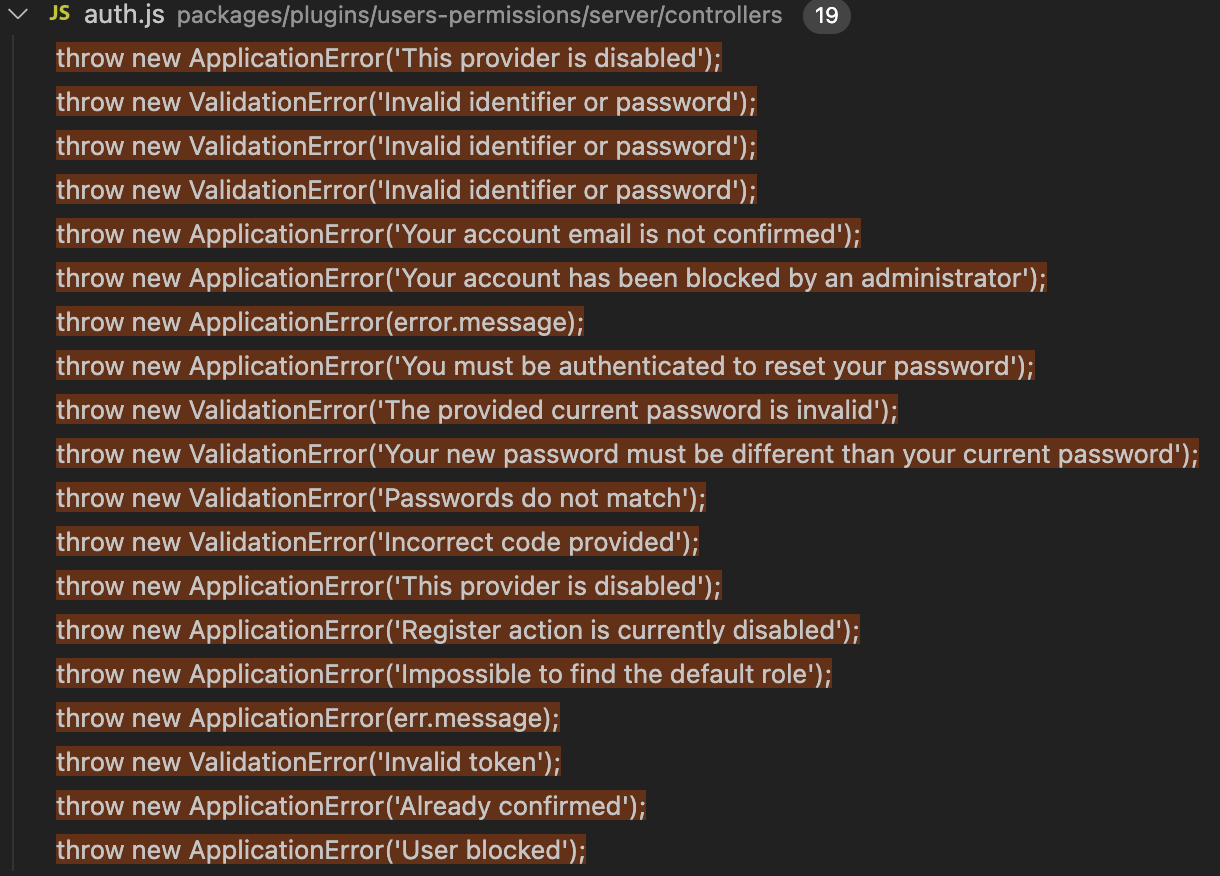Select the packages/plugins/users-permissions path text
This screenshot has height=876, width=1220.
coord(478,16)
